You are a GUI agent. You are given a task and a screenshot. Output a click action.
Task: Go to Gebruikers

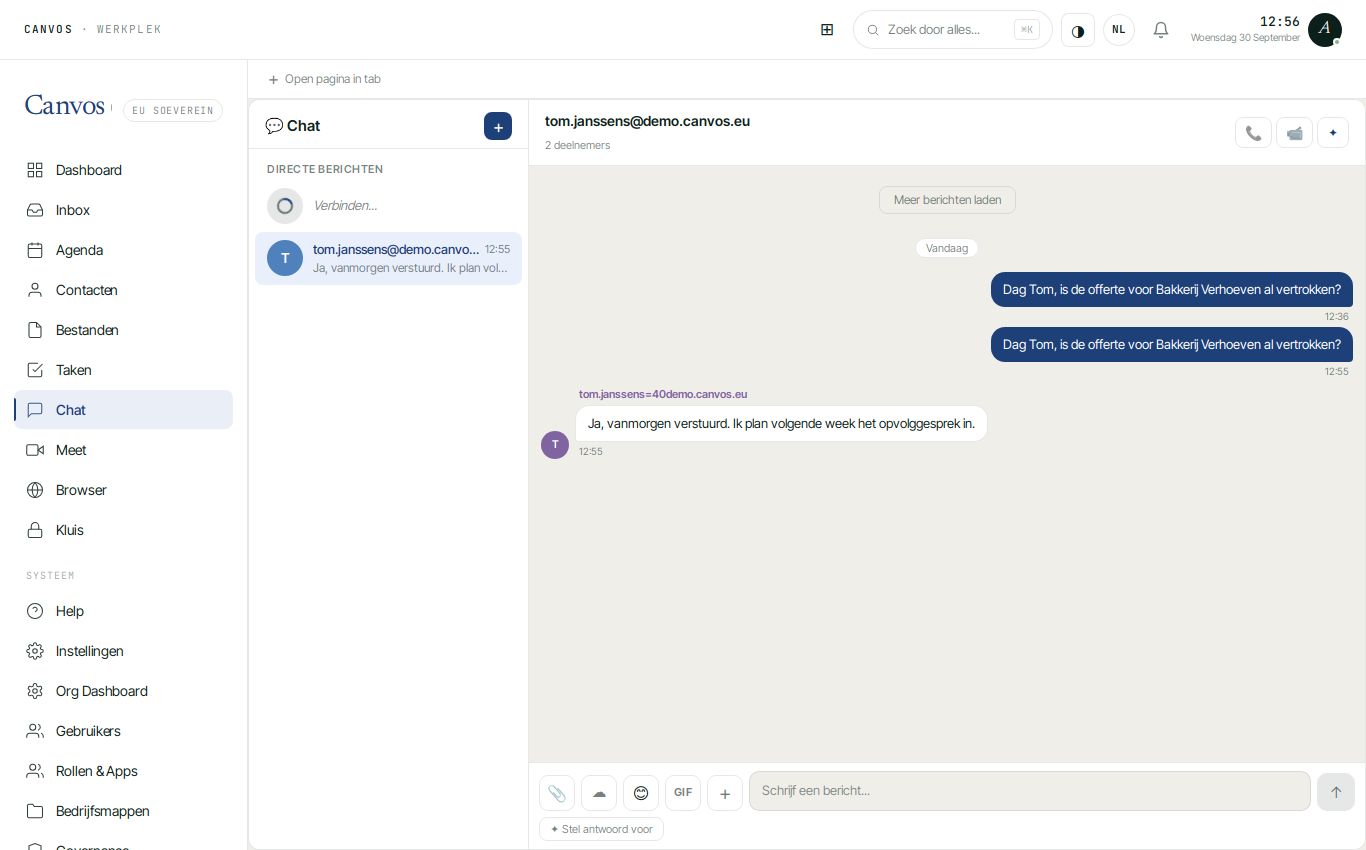pos(124,731)
